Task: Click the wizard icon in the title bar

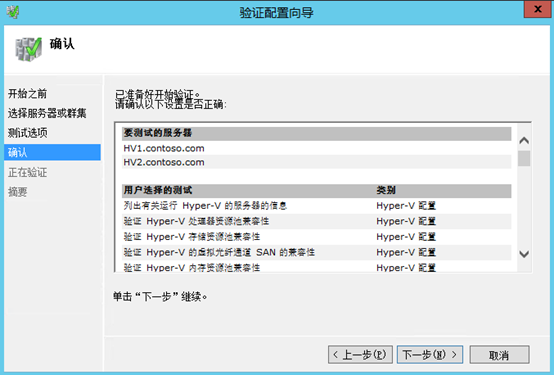Action: point(13,12)
